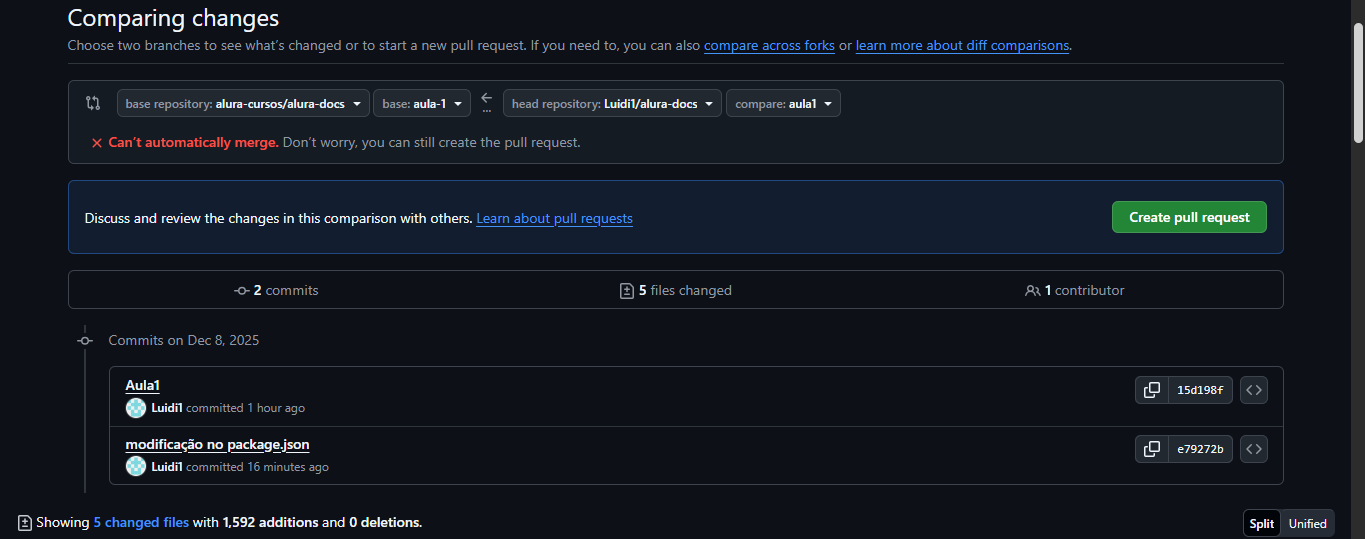Open the 5 files changed tab
Image resolution: width=1365 pixels, height=539 pixels.
[x=676, y=291]
